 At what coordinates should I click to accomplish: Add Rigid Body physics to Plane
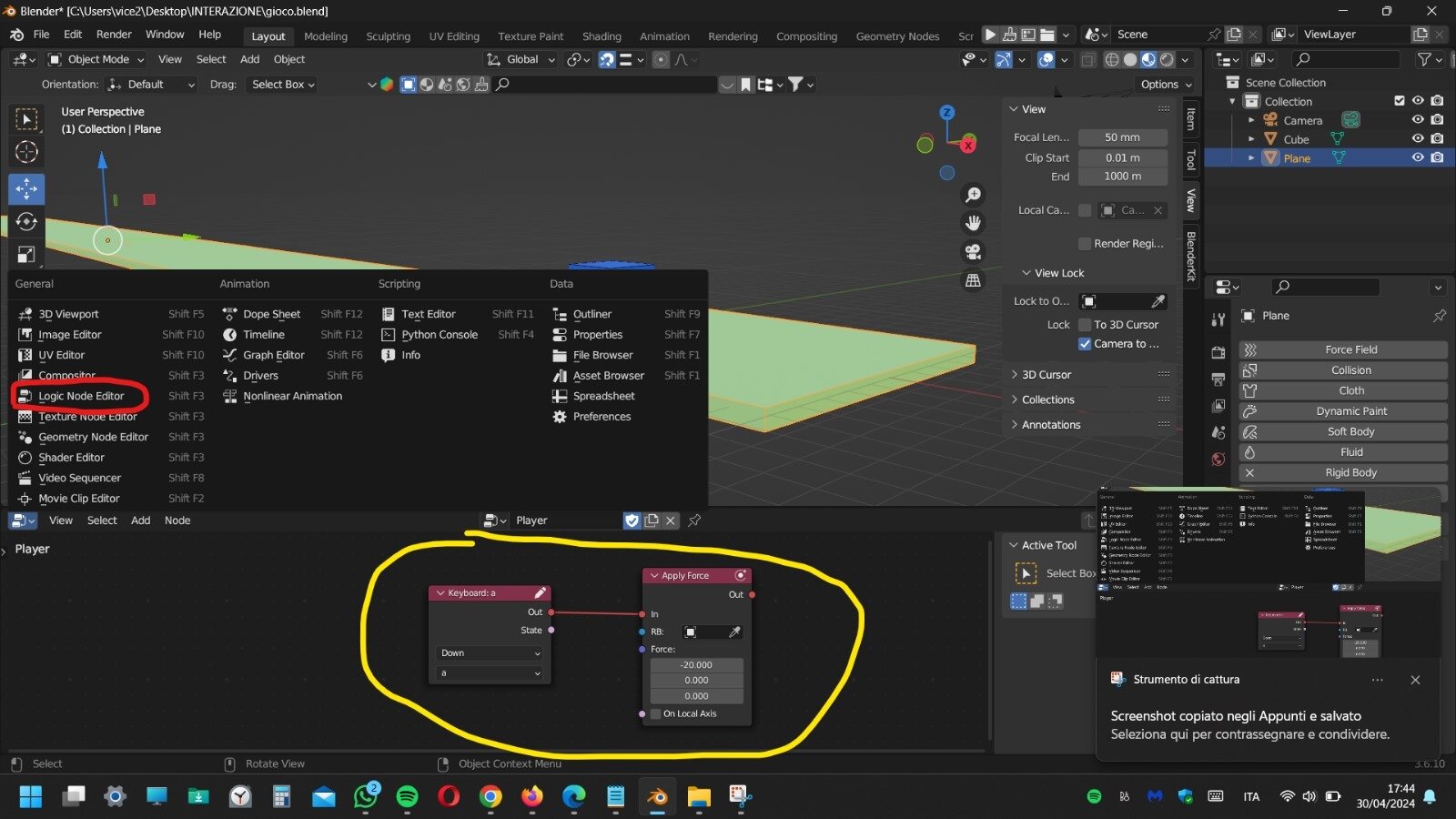tap(1342, 473)
